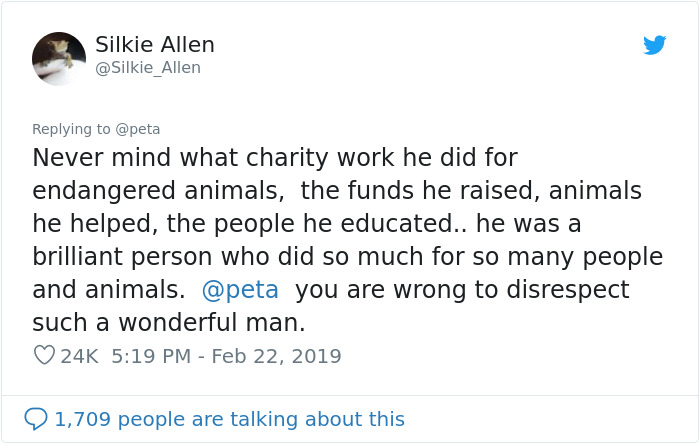Click the blue speech bubble reply icon
The width and height of the screenshot is (700, 444).
tap(36, 419)
